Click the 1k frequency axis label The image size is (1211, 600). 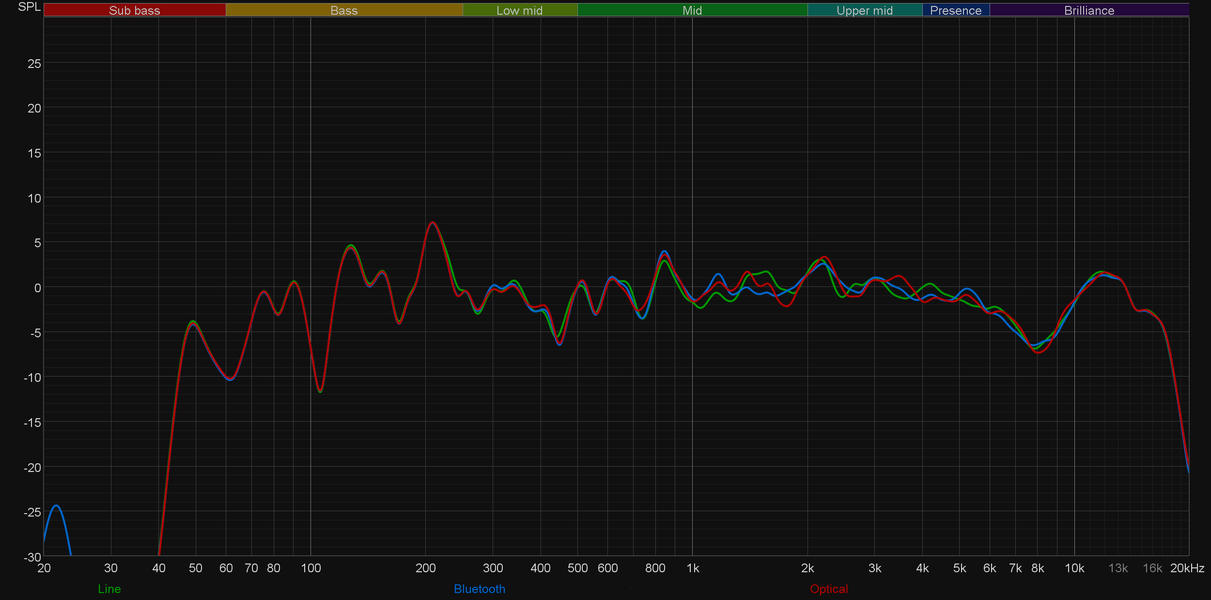692,568
